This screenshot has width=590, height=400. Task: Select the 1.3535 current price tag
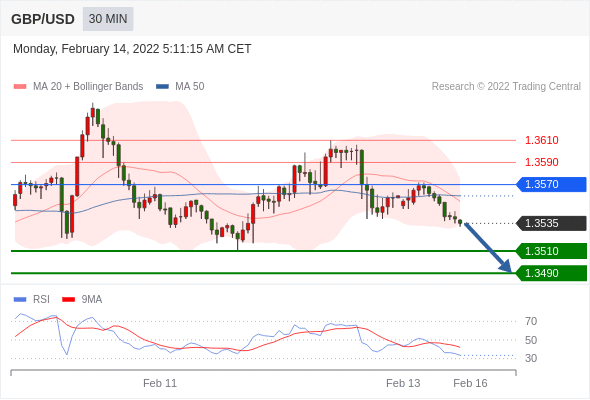point(551,223)
